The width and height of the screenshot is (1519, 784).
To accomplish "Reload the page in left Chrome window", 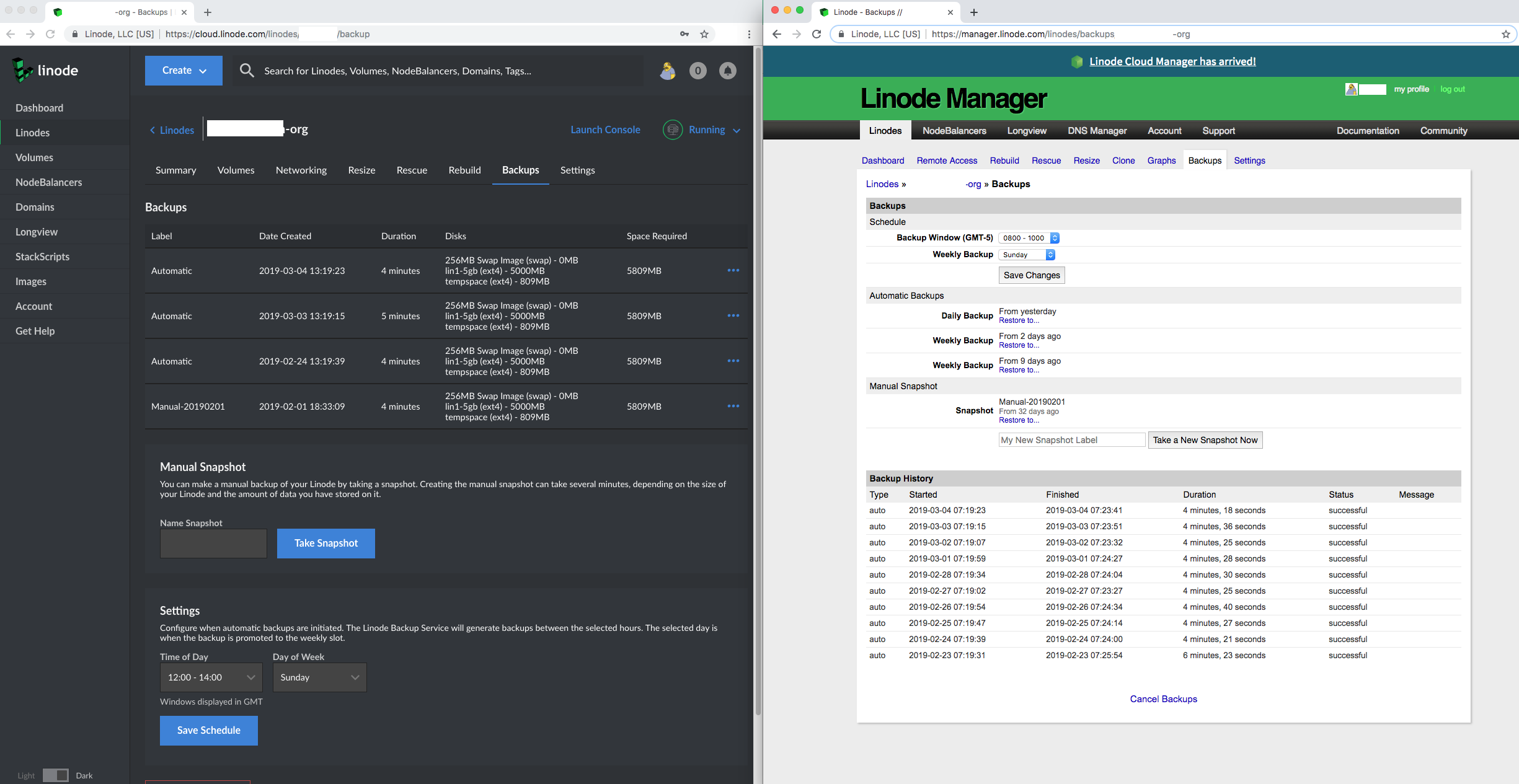I will coord(50,34).
